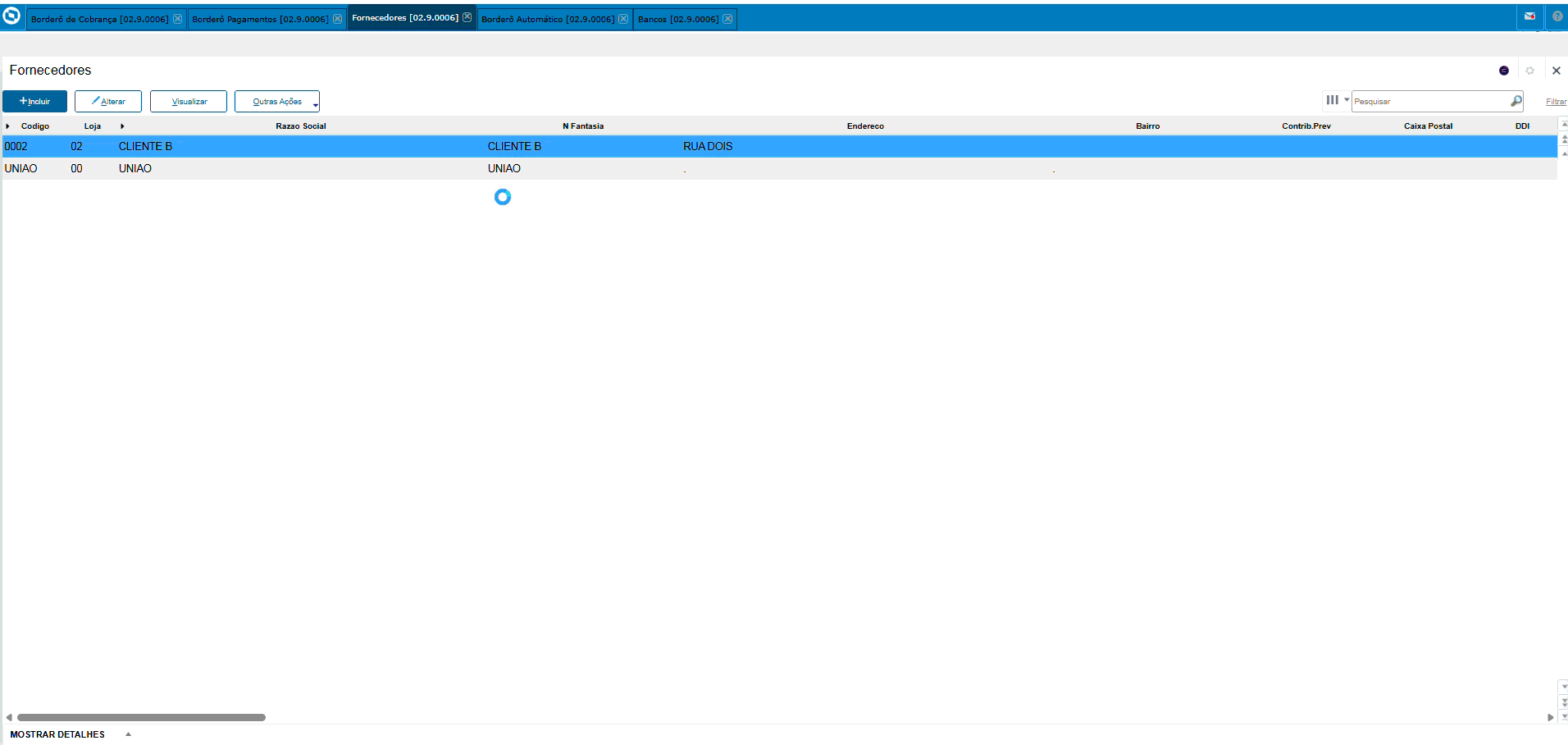Click the page-down double arrow button
Viewport: 1568px width, 745px height.
click(1563, 702)
